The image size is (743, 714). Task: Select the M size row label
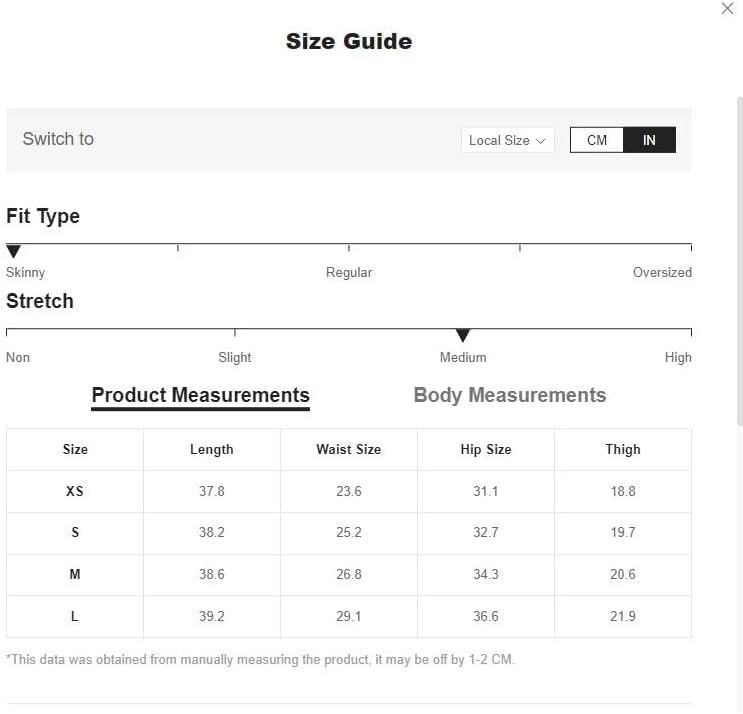[x=75, y=575]
